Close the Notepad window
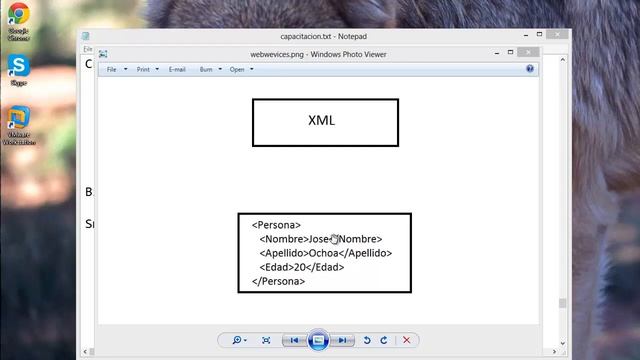Viewport: 640px width, 360px height. (557, 34)
